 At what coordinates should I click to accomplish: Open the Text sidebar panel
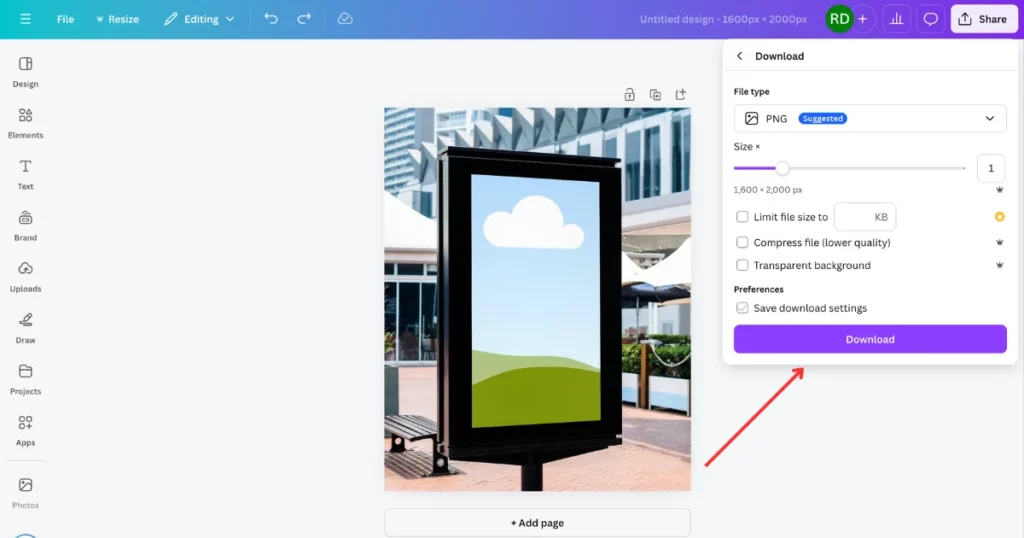point(25,174)
